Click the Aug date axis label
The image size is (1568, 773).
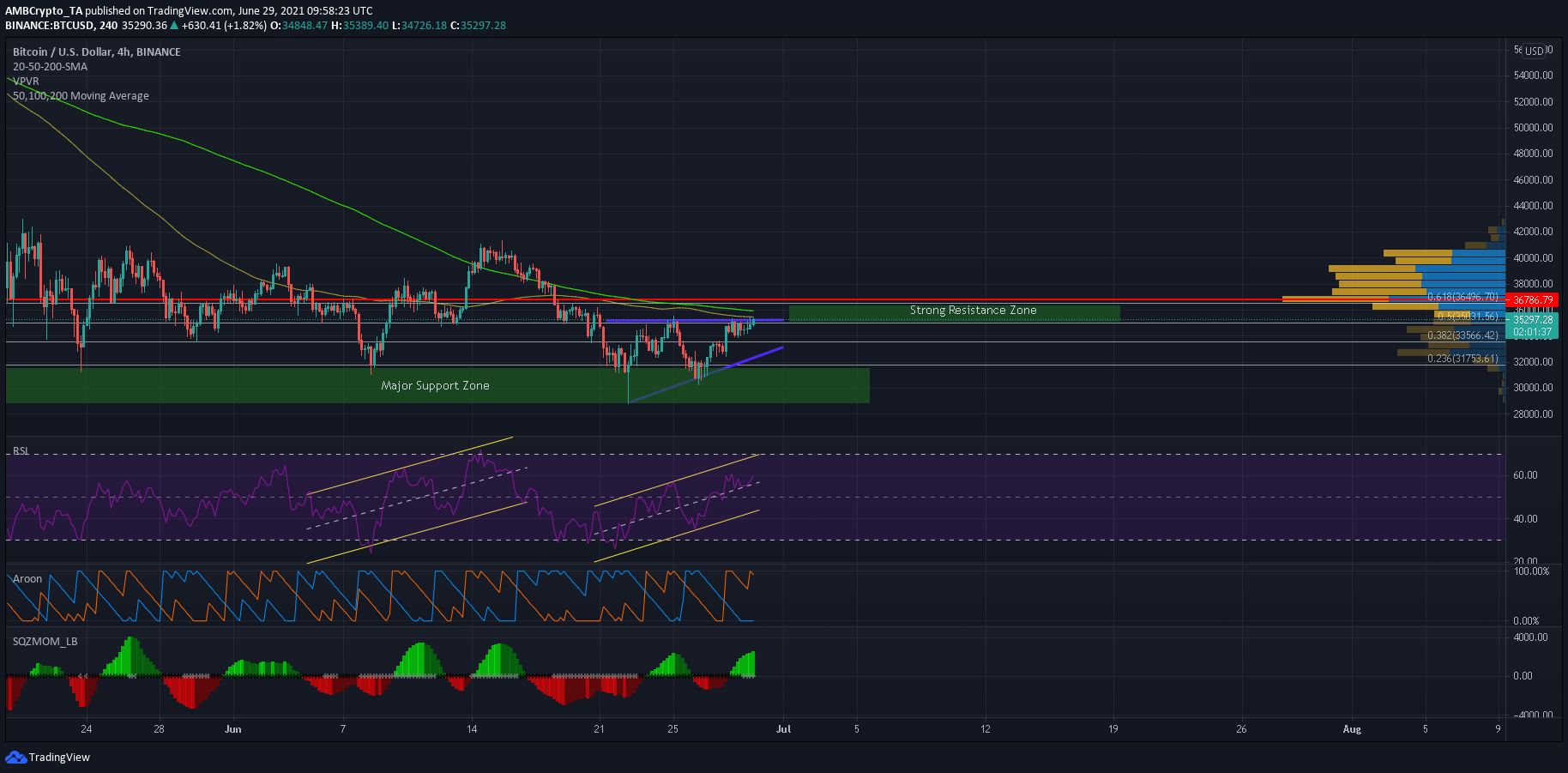(1352, 728)
